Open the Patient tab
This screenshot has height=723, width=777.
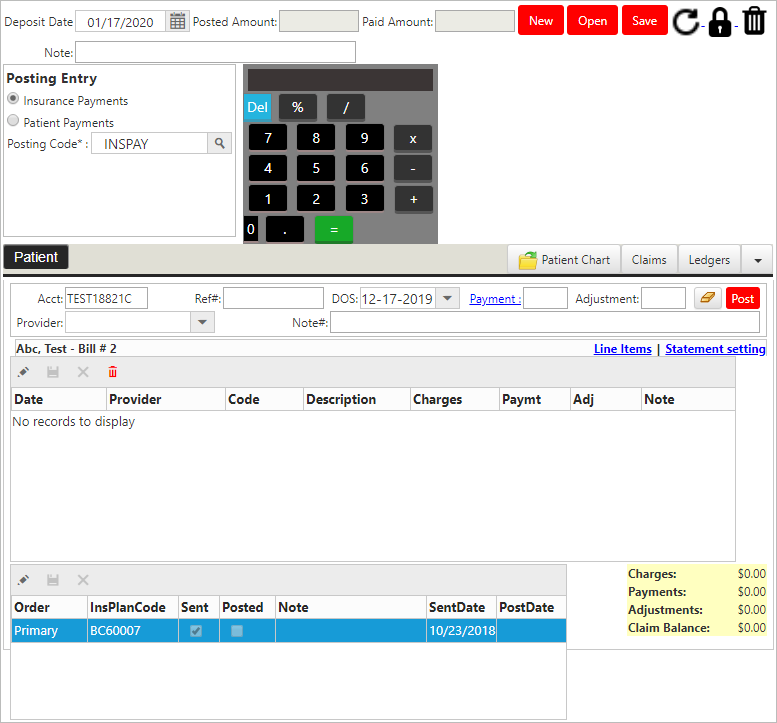36,257
